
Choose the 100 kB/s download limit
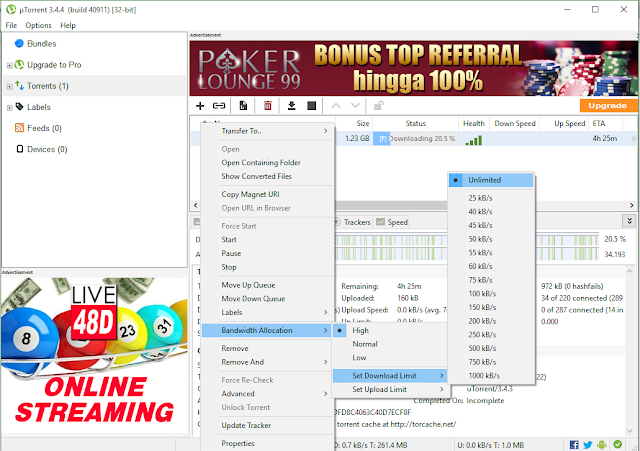coord(491,293)
